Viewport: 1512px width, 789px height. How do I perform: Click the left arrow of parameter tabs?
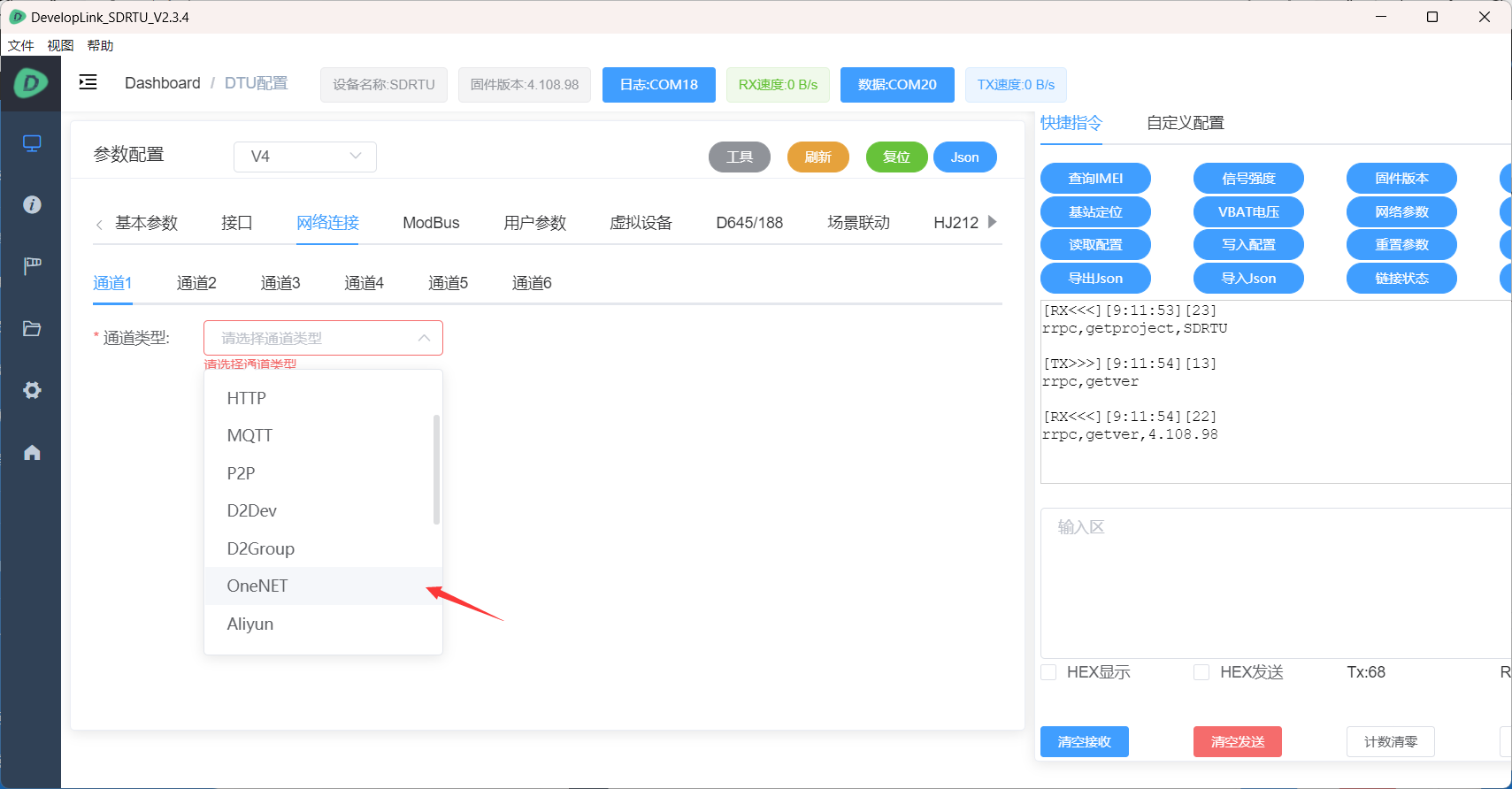tap(99, 225)
